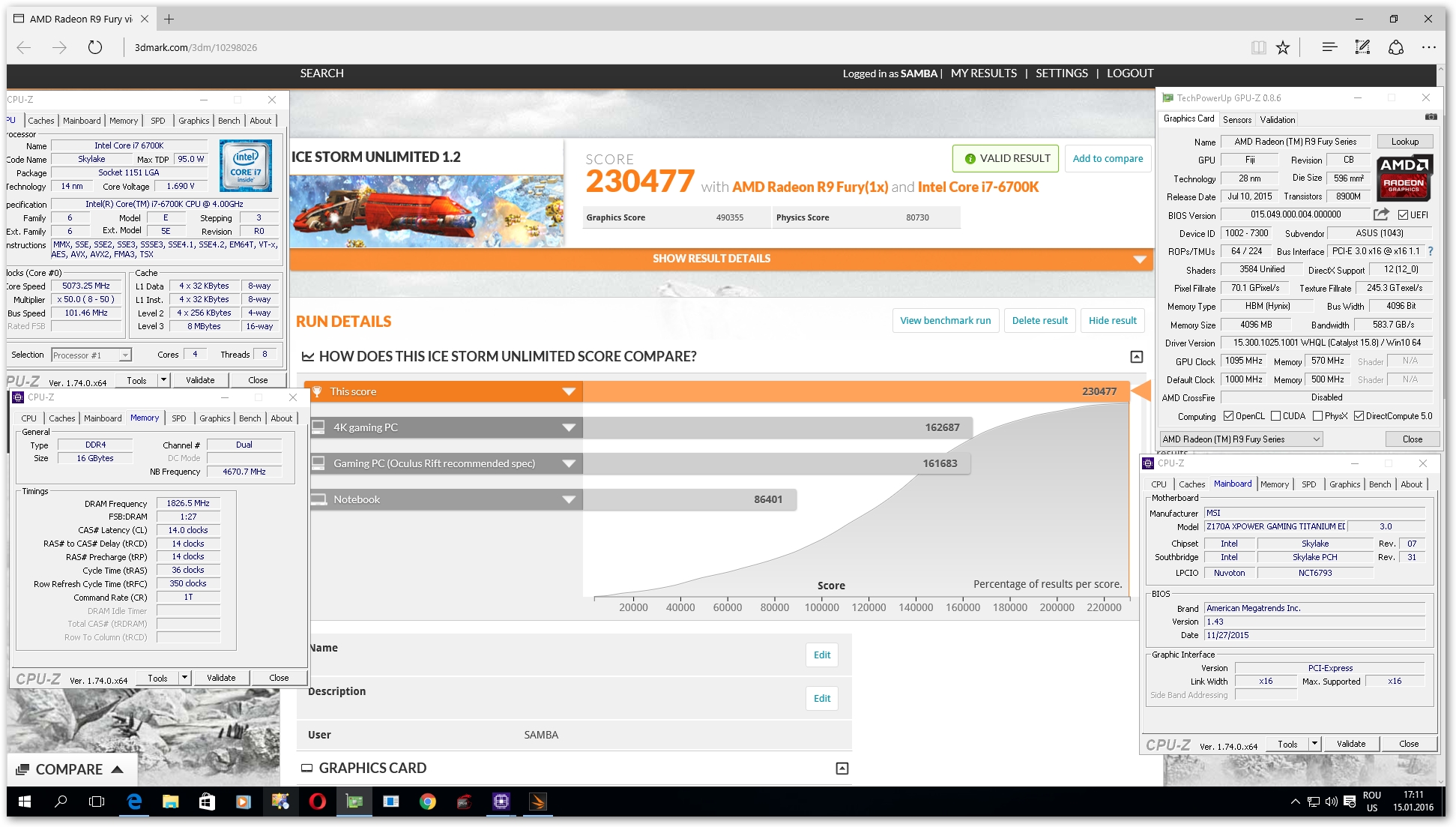Toggle the PhysX checkbox

(x=1317, y=416)
